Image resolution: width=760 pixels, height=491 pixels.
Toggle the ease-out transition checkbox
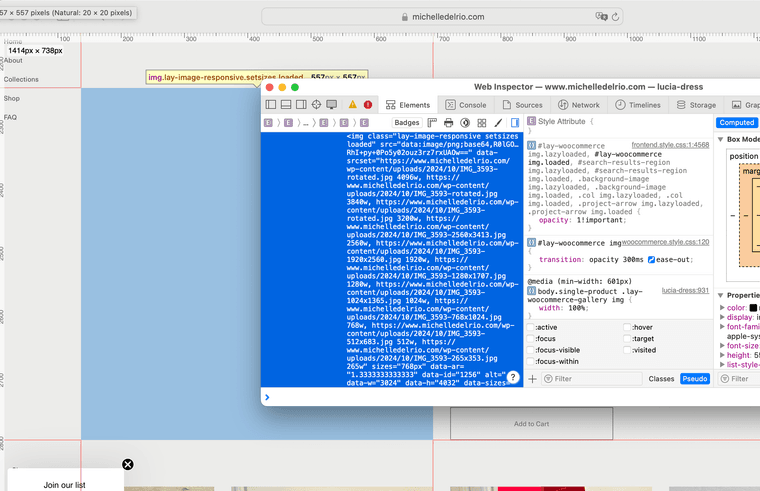click(652, 260)
